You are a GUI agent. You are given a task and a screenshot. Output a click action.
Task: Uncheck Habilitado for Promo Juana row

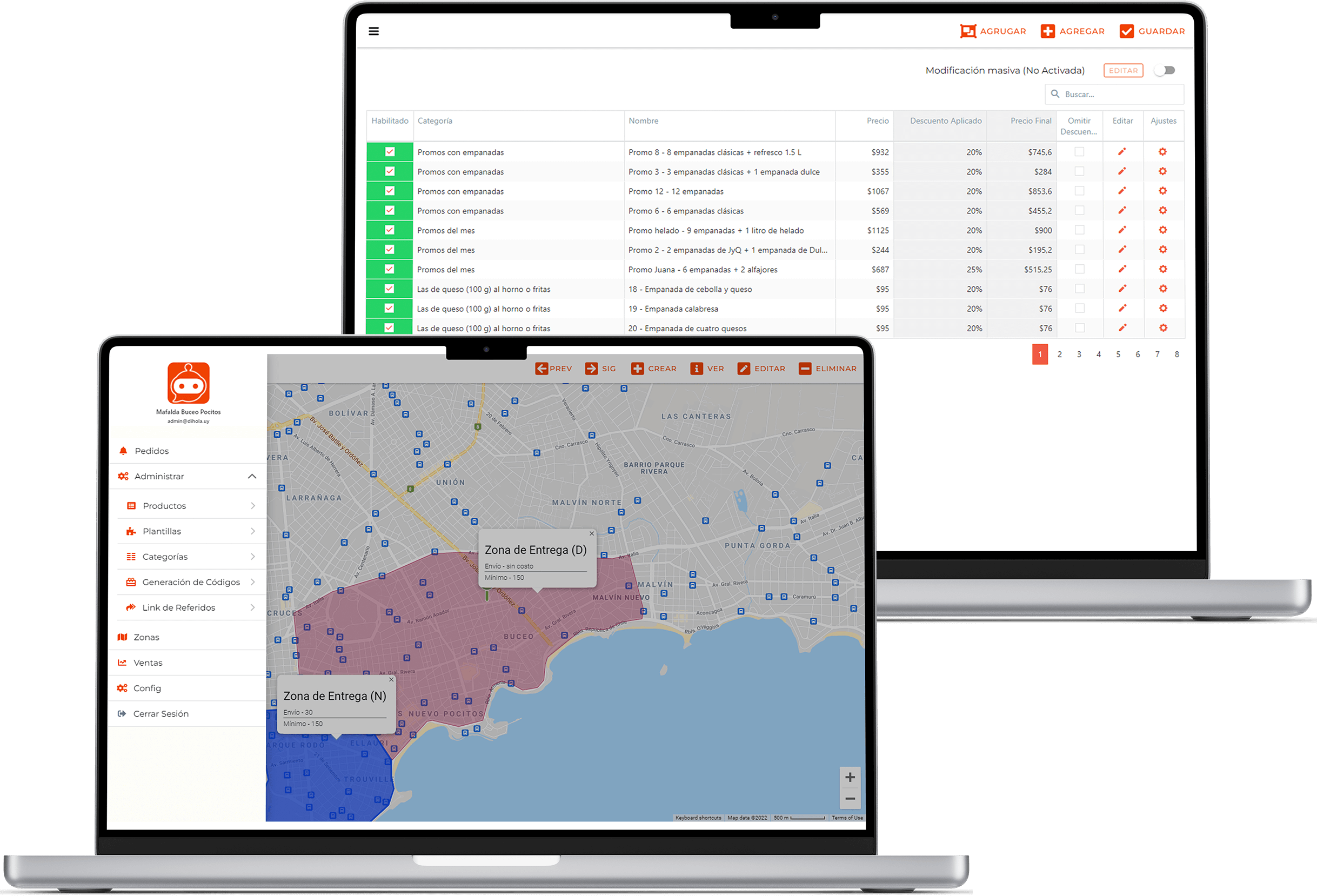pyautogui.click(x=389, y=269)
